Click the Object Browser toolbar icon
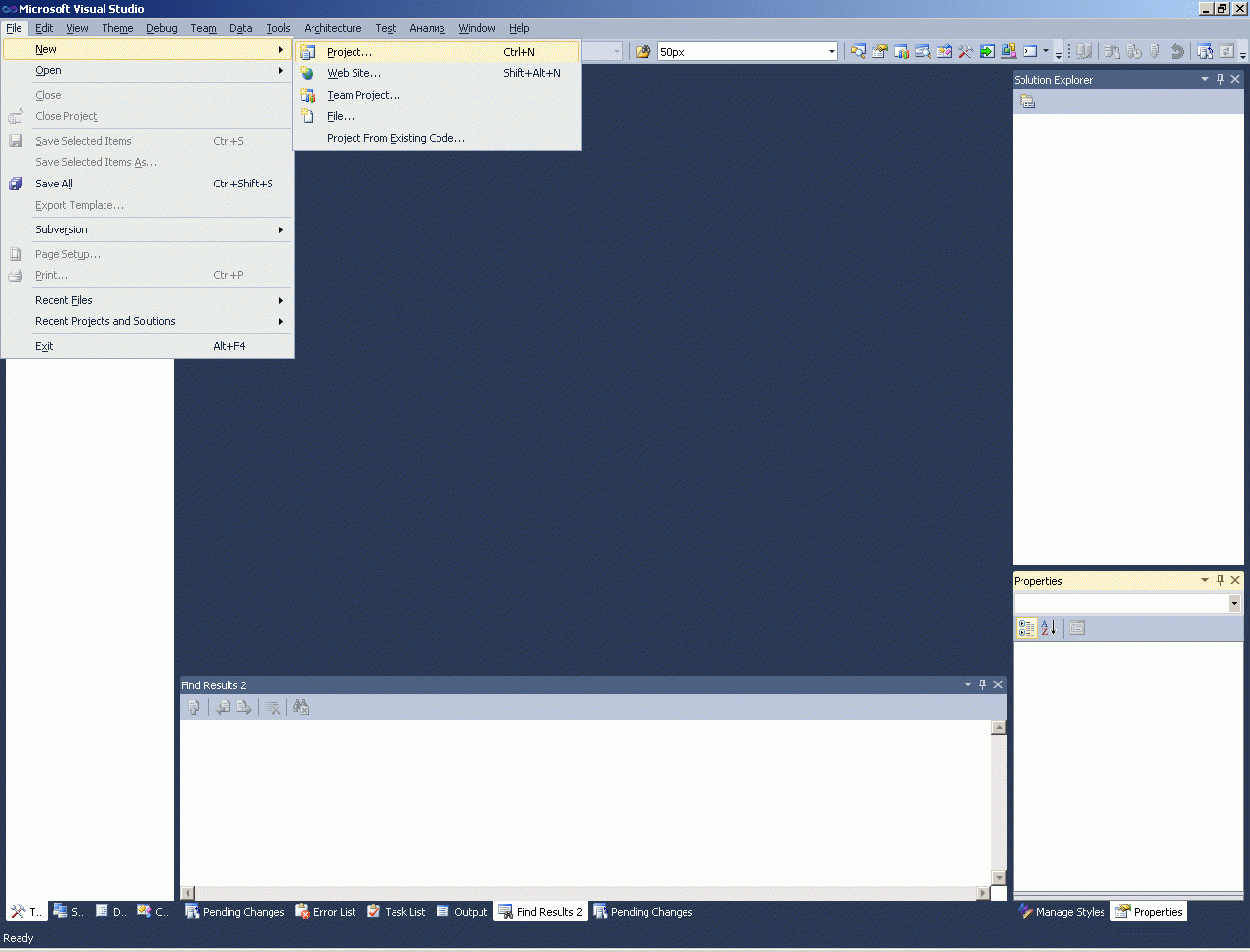 pyautogui.click(x=923, y=52)
